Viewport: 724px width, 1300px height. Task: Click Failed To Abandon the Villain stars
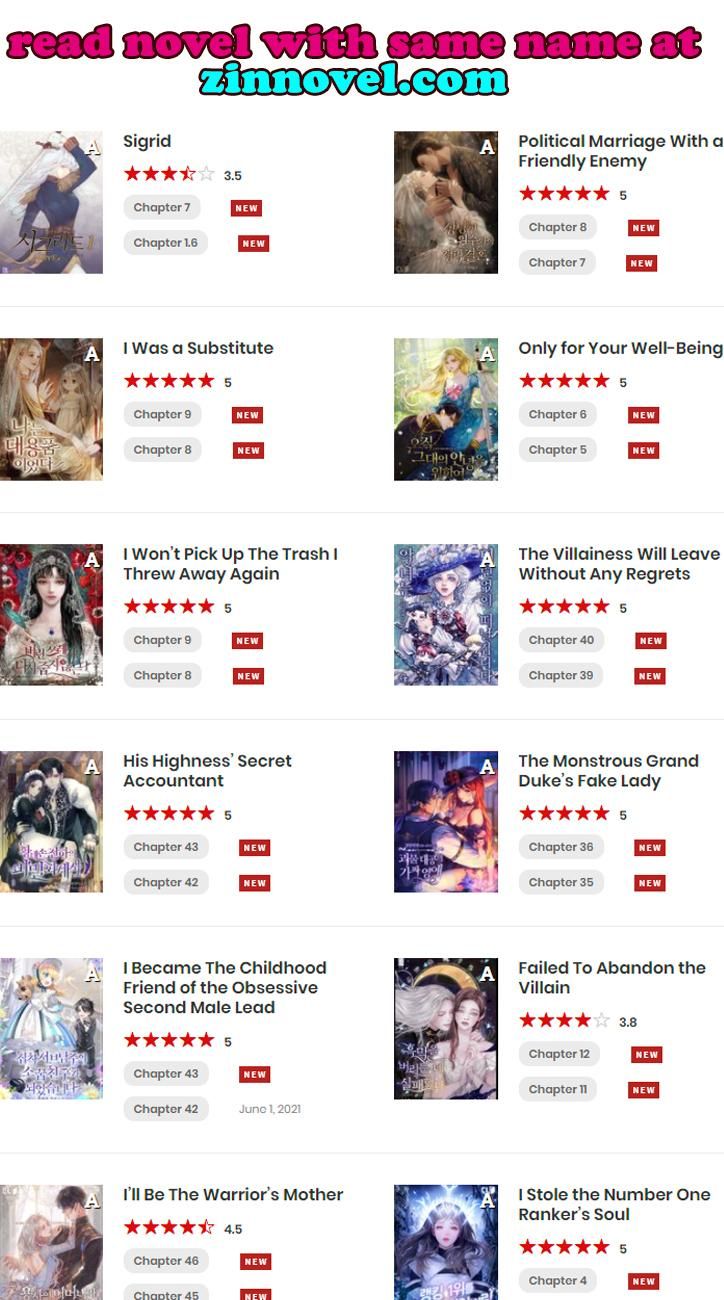point(564,1021)
